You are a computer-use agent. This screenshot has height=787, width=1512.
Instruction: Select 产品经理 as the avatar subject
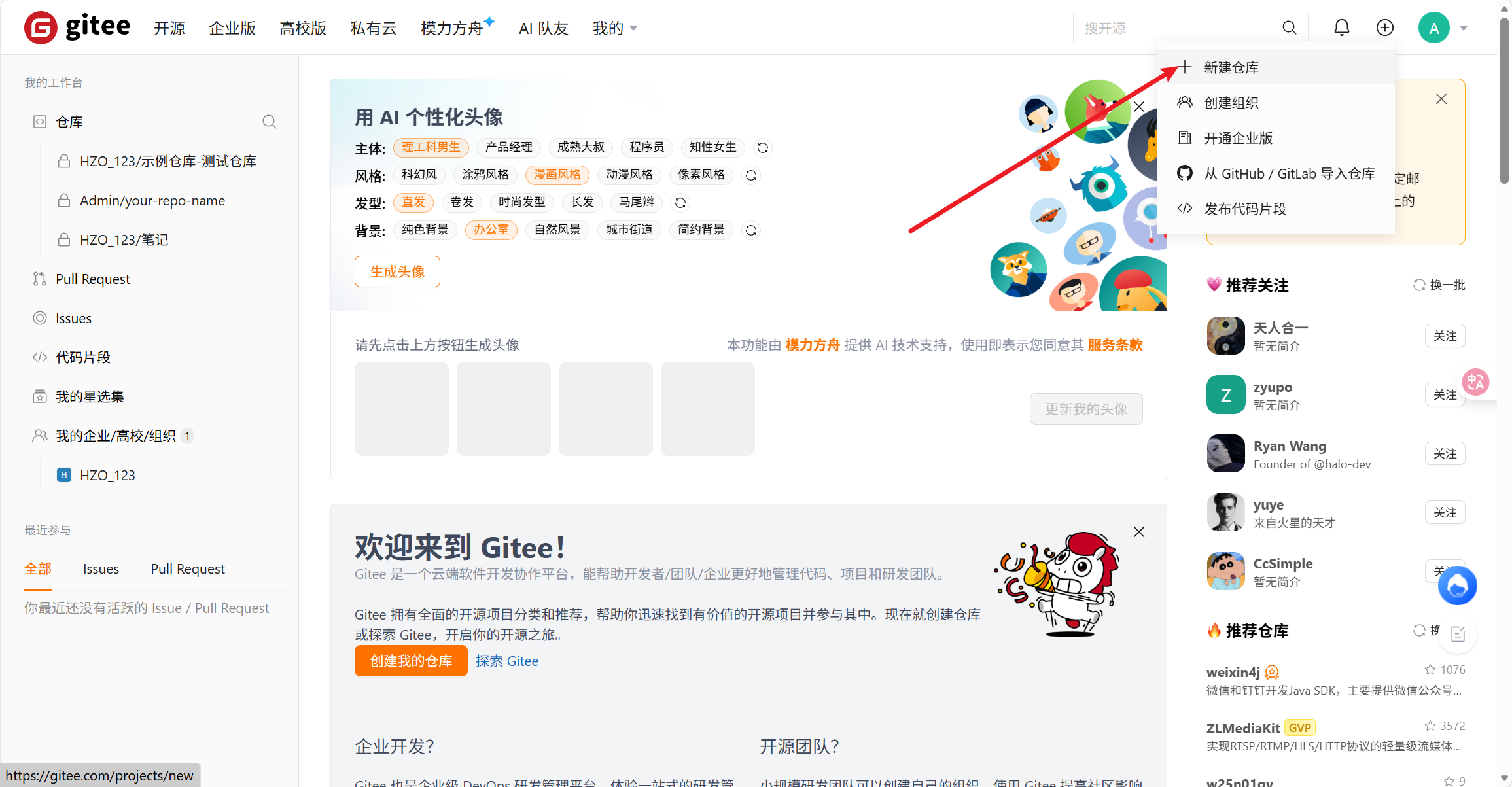coord(508,147)
